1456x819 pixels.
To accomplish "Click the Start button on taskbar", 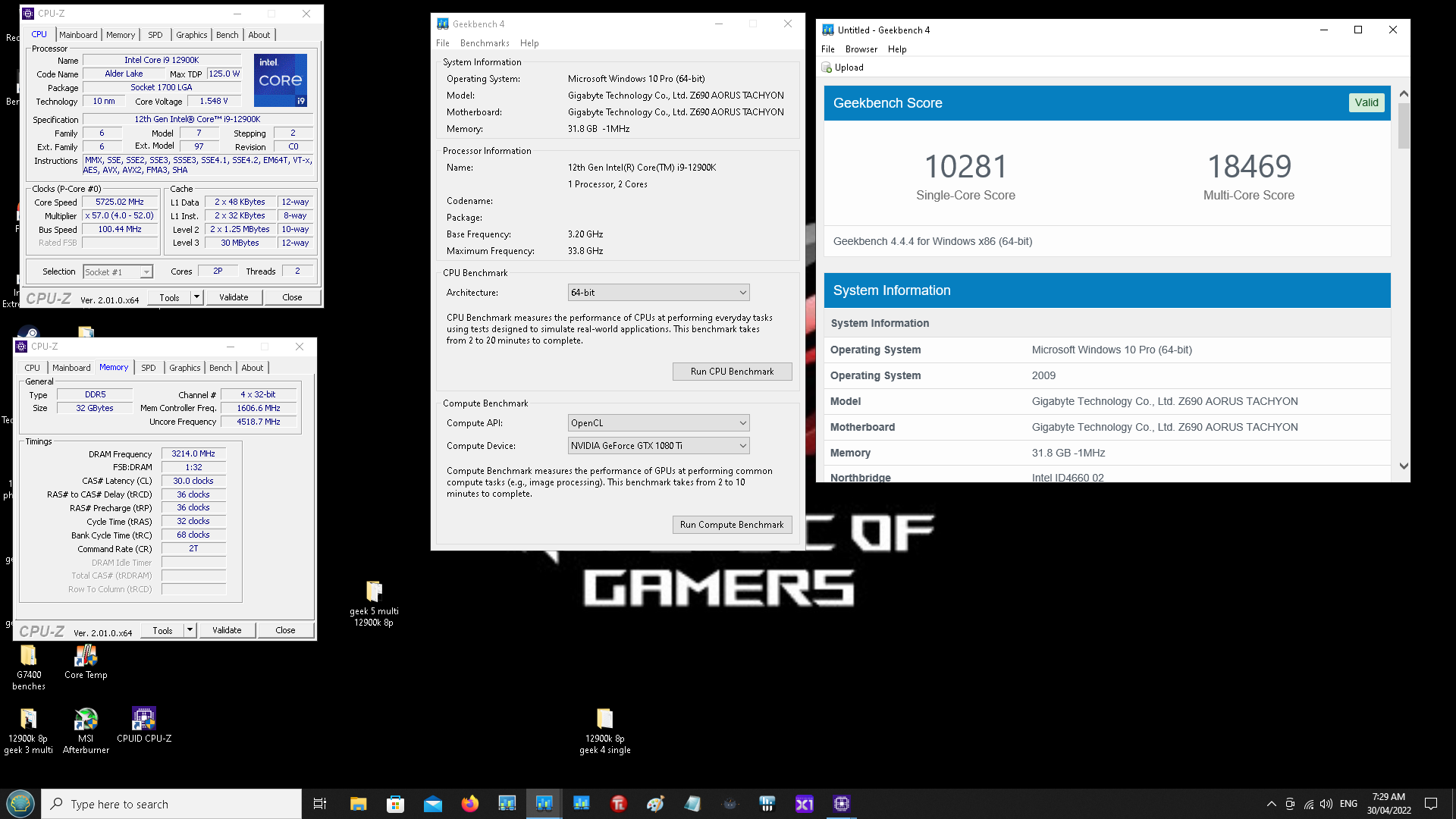I will (x=20, y=804).
